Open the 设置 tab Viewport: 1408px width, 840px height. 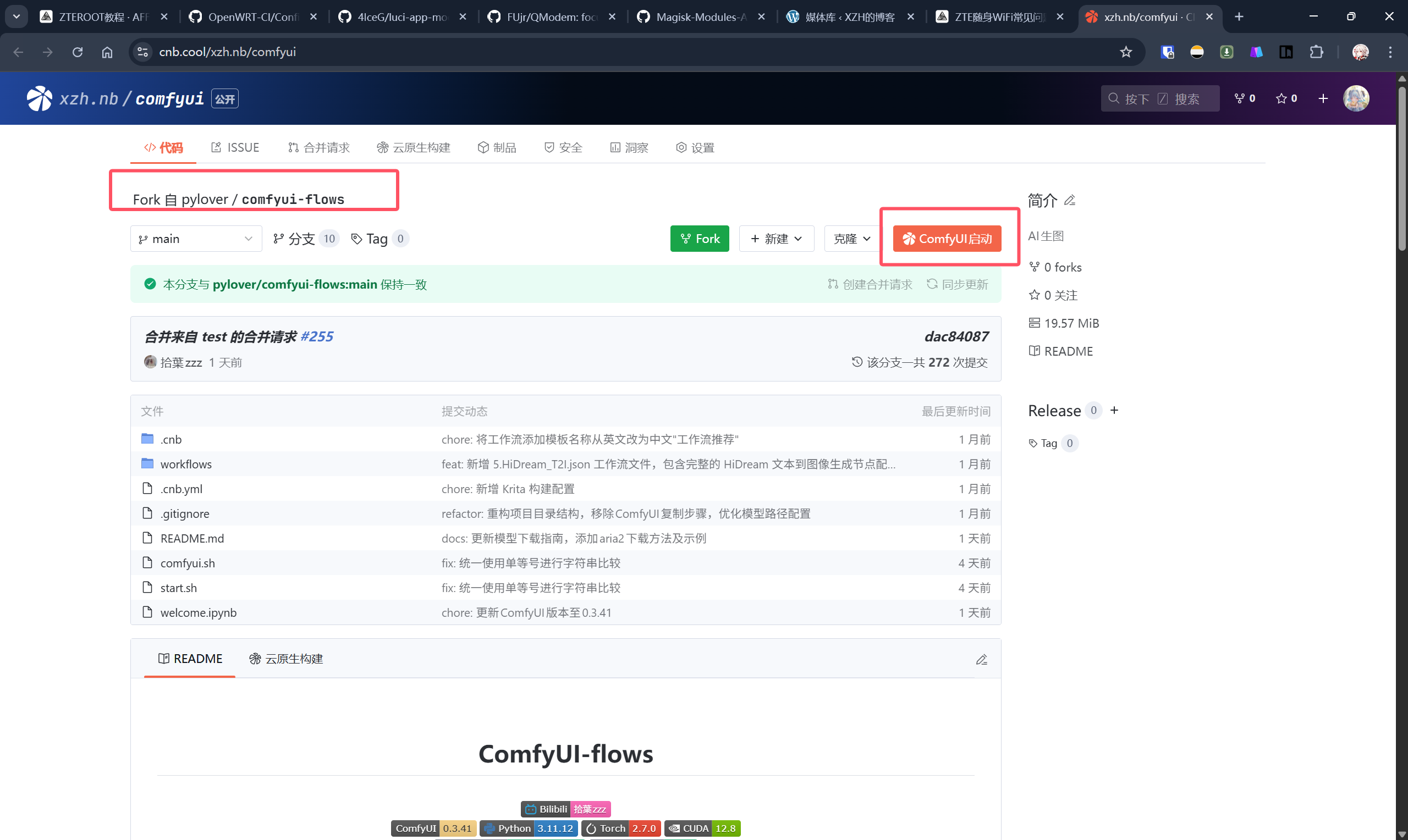tap(695, 148)
